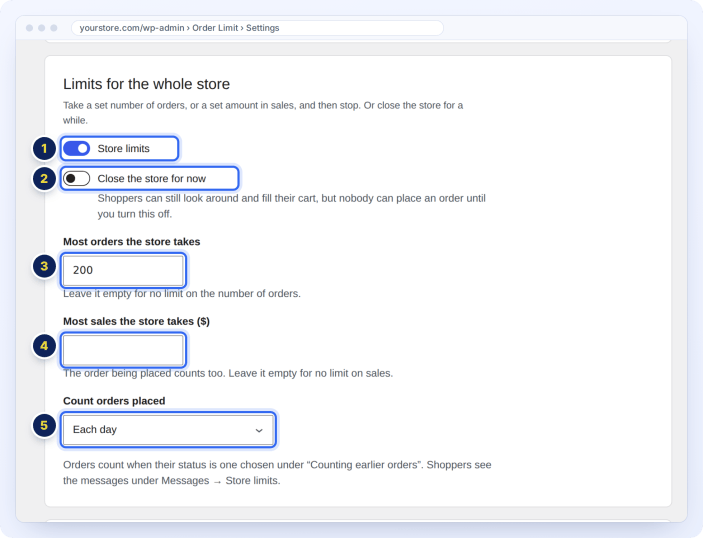Click the Count orders placed label
The image size is (703, 538).
pos(114,401)
